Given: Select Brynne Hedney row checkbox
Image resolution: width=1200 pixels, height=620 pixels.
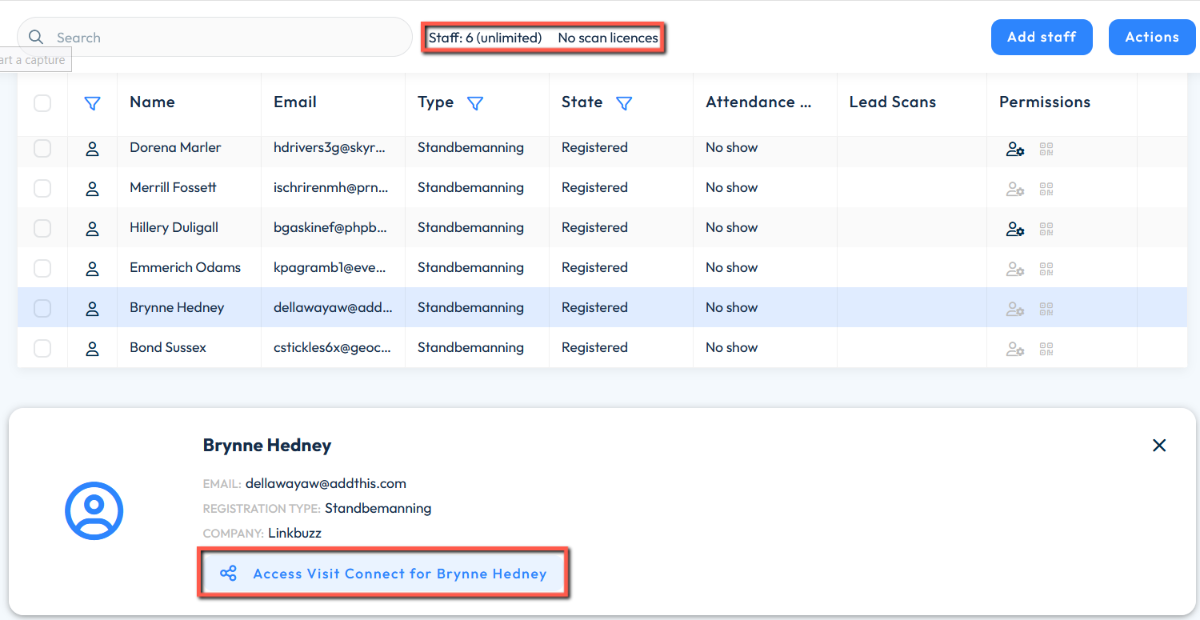Looking at the screenshot, I should [42, 308].
